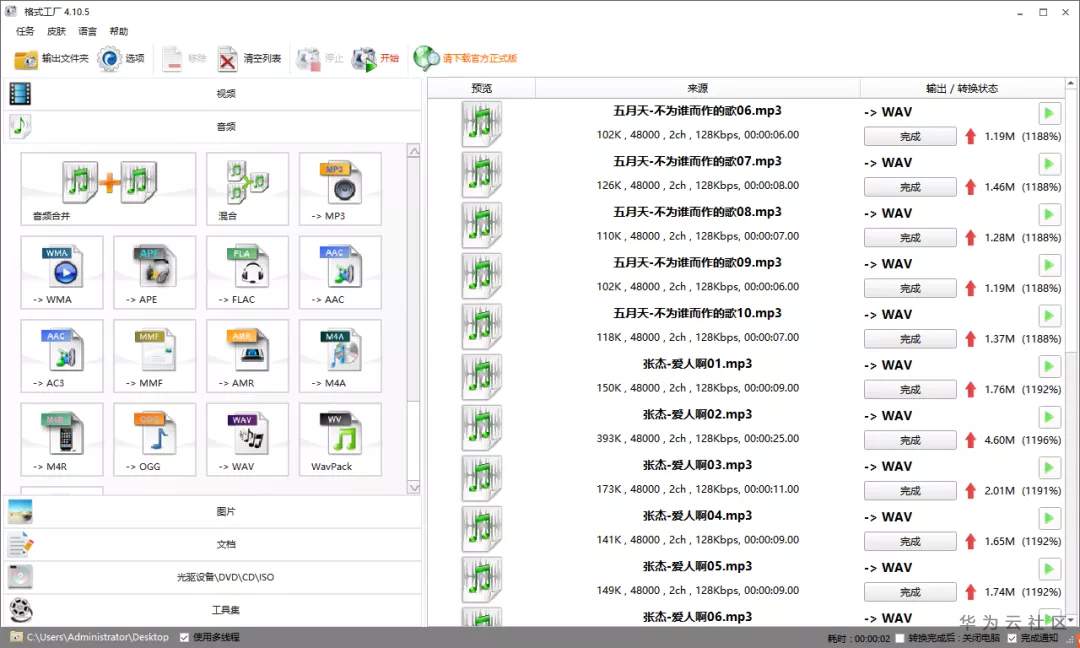Choose the -> WAV converter icon
Viewport: 1080px width, 648px height.
pyautogui.click(x=247, y=439)
